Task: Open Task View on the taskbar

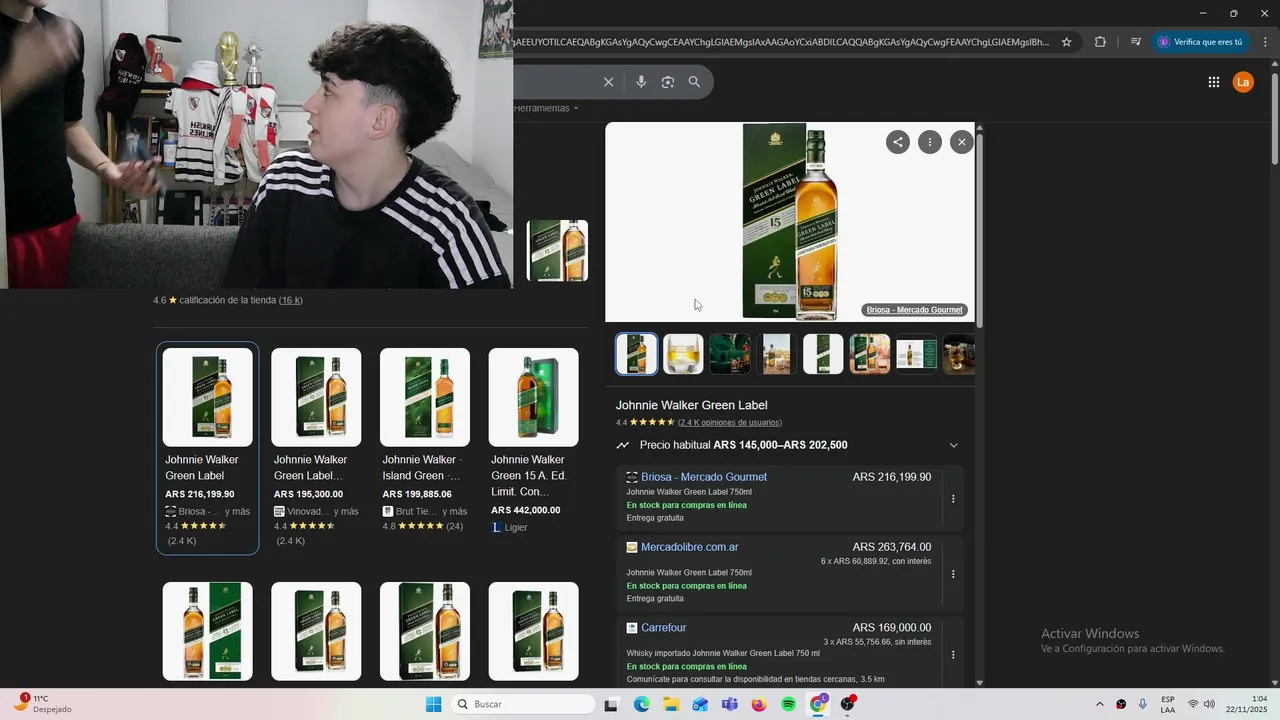Action: tap(611, 704)
